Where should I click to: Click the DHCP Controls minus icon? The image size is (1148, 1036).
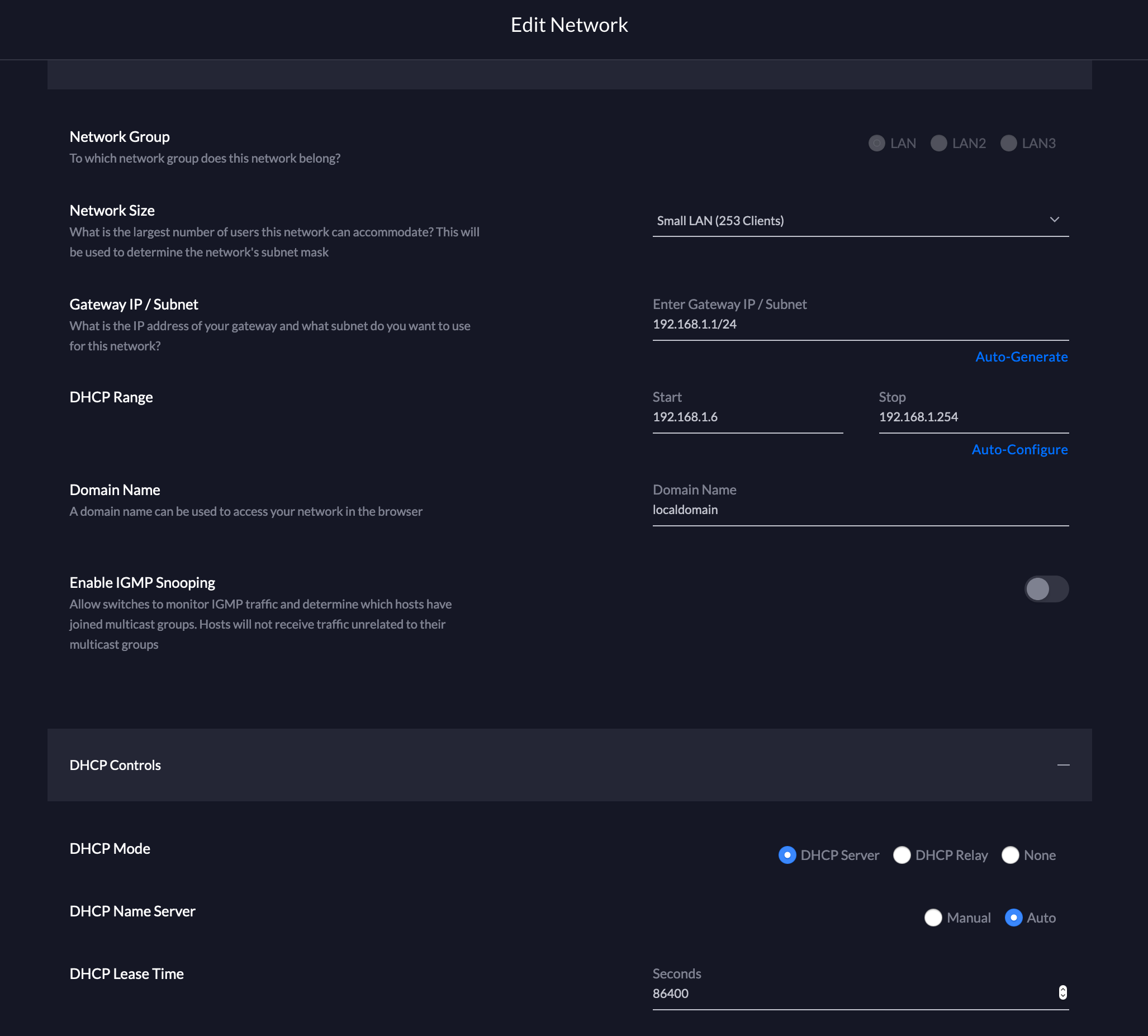click(1062, 765)
